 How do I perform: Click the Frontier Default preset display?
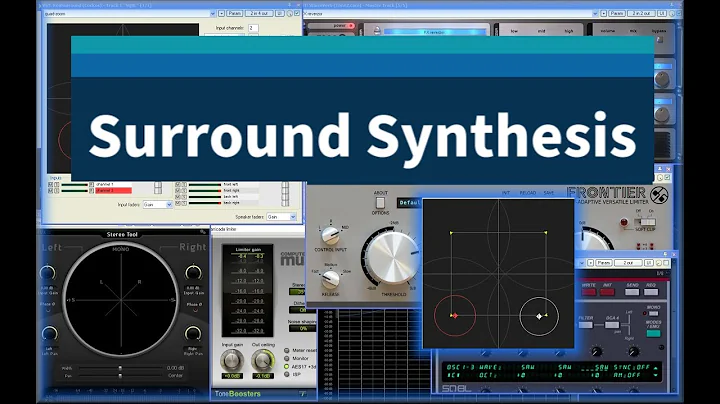pyautogui.click(x=410, y=202)
